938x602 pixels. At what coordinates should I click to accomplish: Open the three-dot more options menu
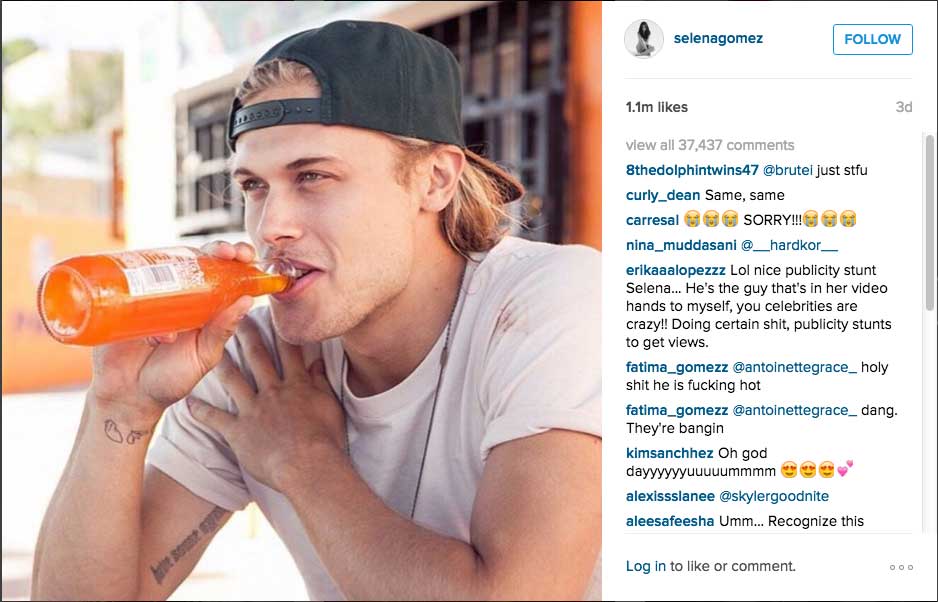coord(901,567)
